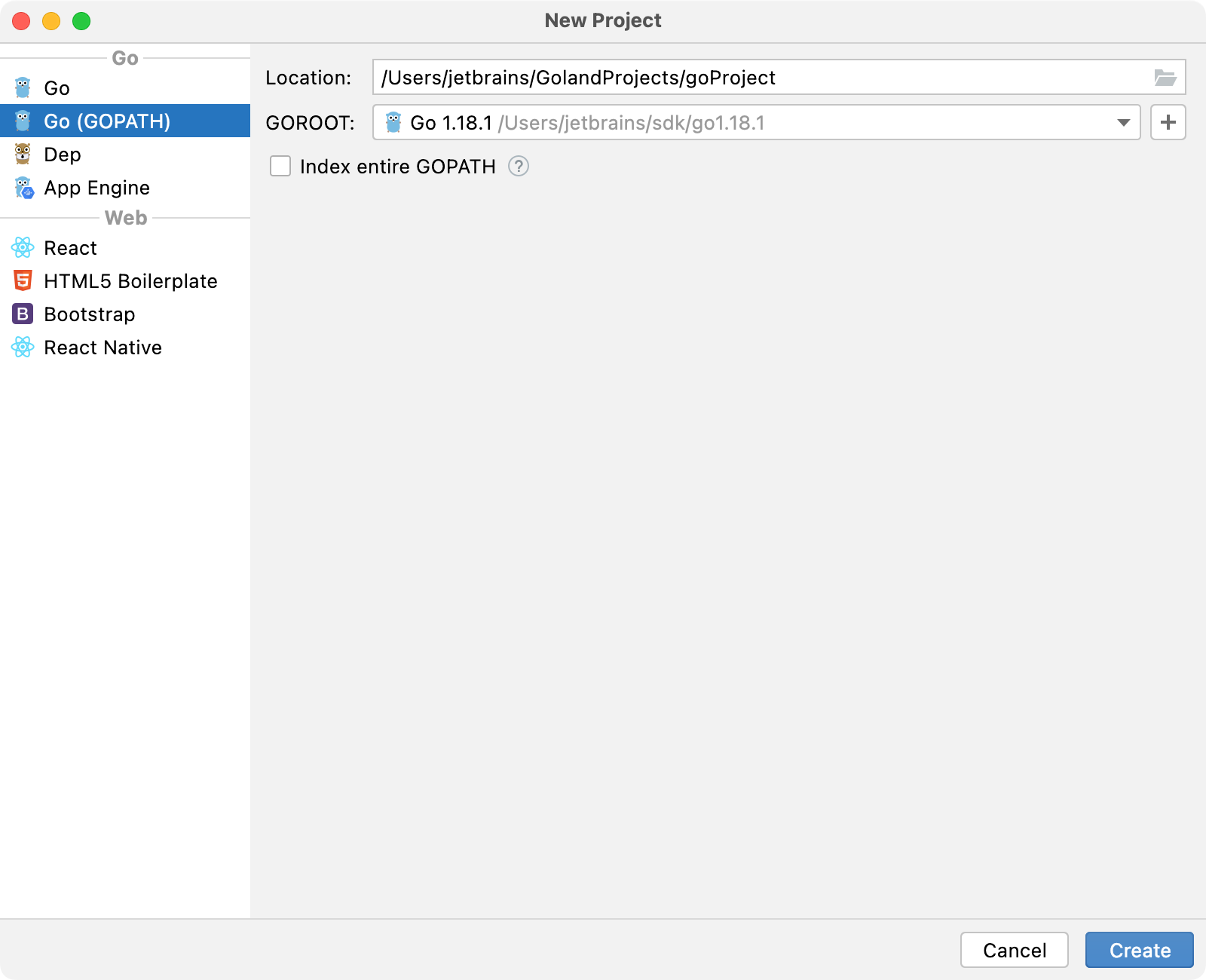Select the React project type icon
Image resolution: width=1206 pixels, height=980 pixels.
(23, 247)
